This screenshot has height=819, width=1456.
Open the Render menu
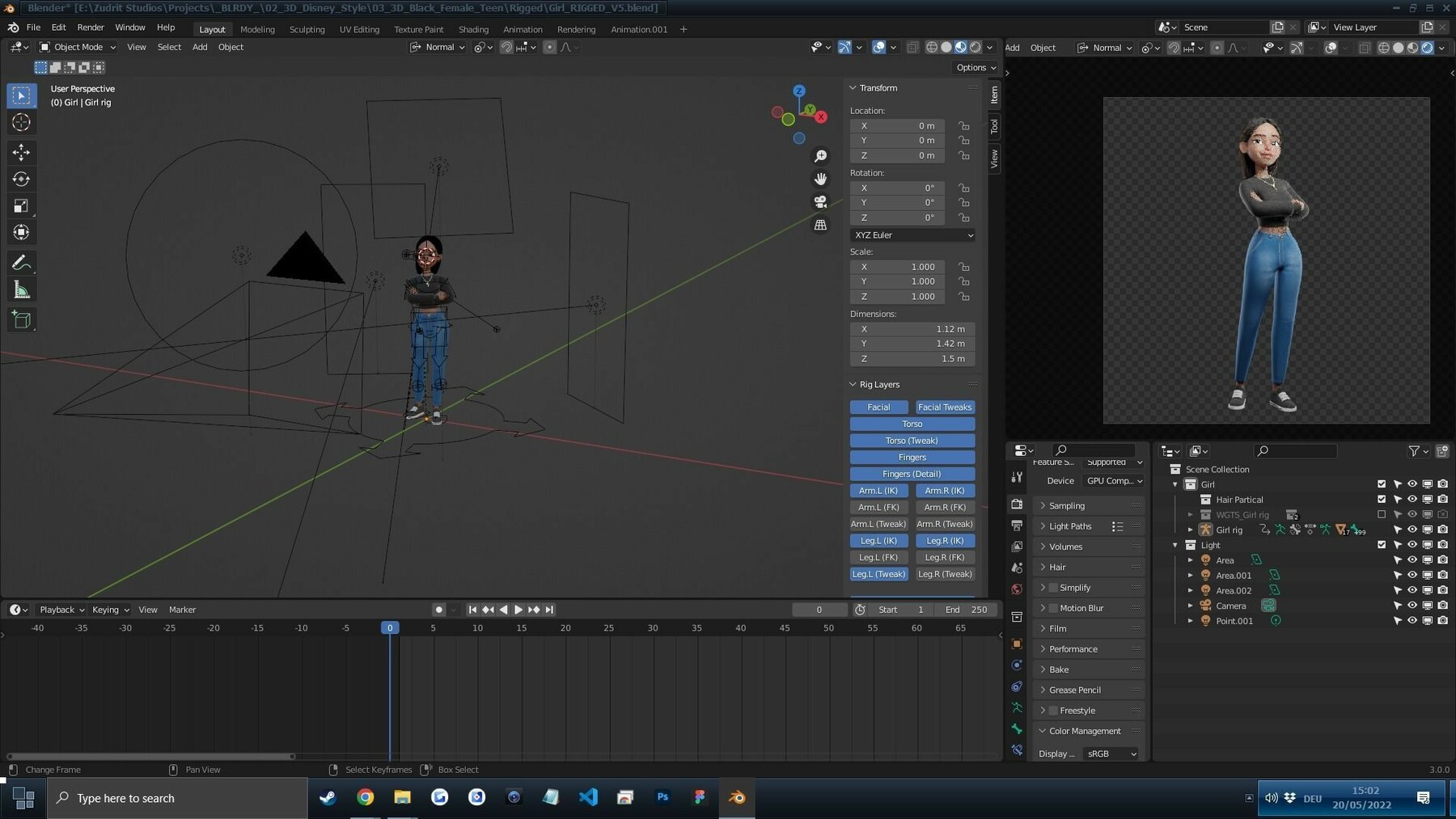tap(91, 27)
